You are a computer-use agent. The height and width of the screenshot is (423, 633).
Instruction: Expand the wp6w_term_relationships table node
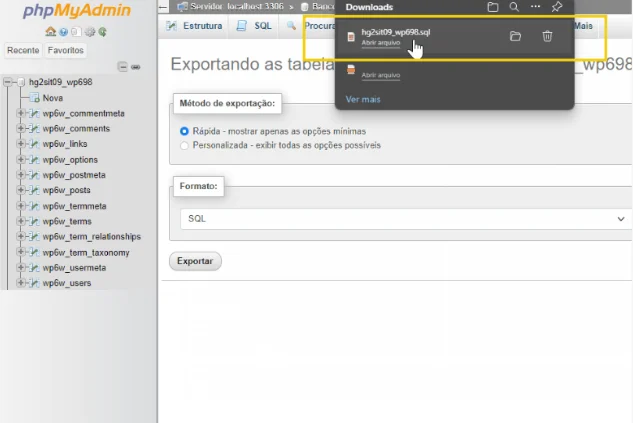click(x=20, y=237)
